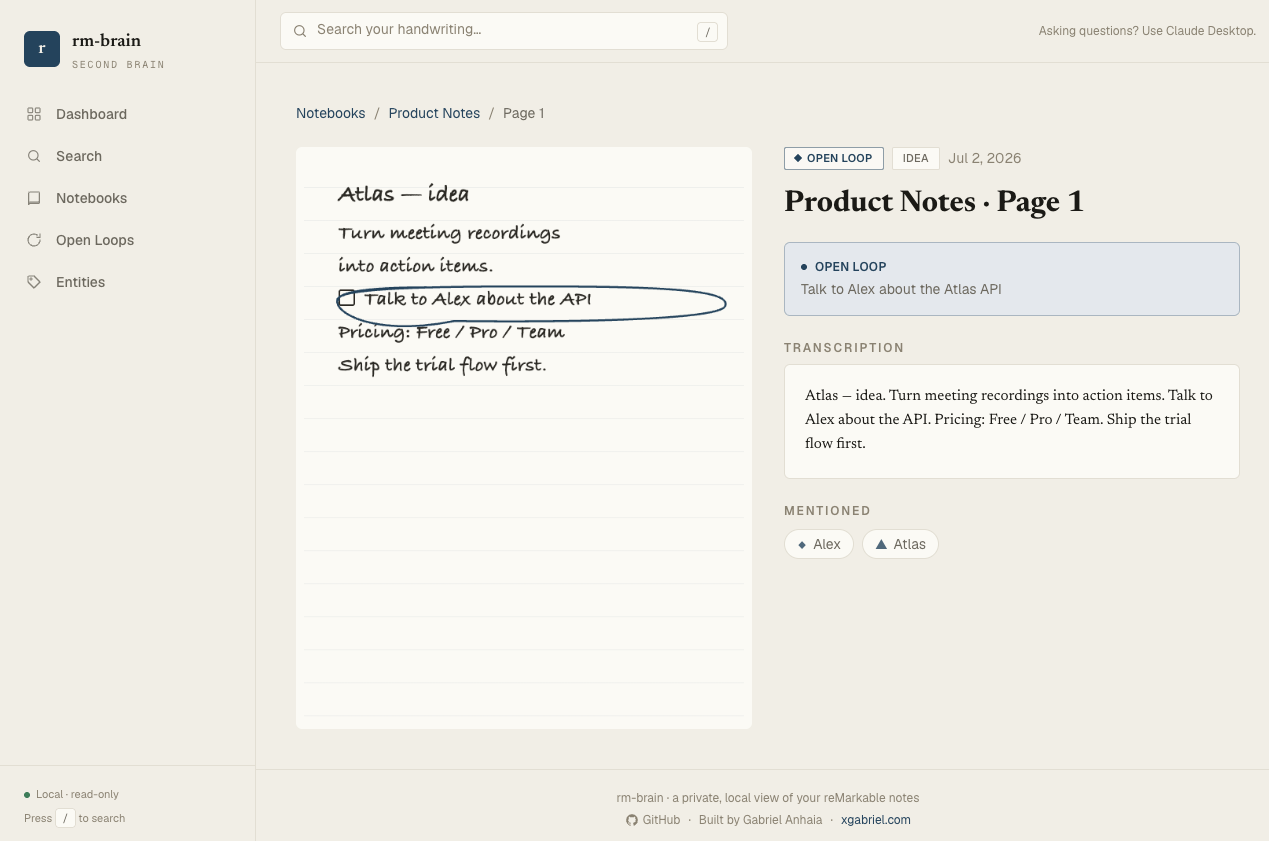This screenshot has height=841, width=1269.
Task: Click the GitHub octocat icon in footer
Action: tap(632, 820)
